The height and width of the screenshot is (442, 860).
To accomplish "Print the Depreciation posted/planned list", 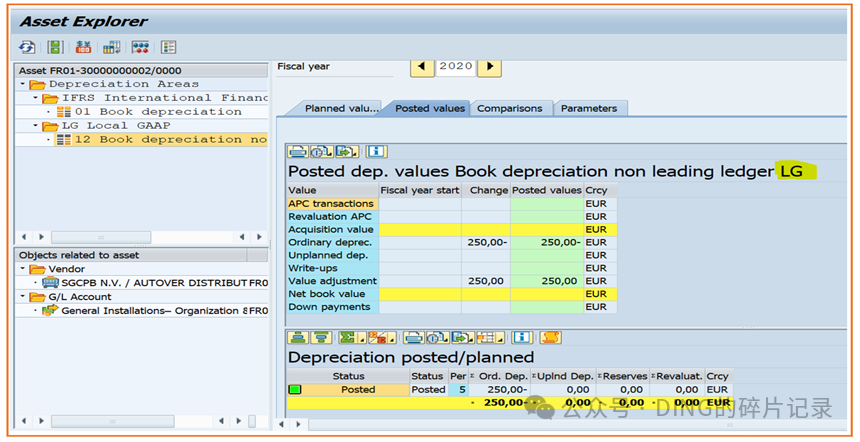I will [414, 337].
